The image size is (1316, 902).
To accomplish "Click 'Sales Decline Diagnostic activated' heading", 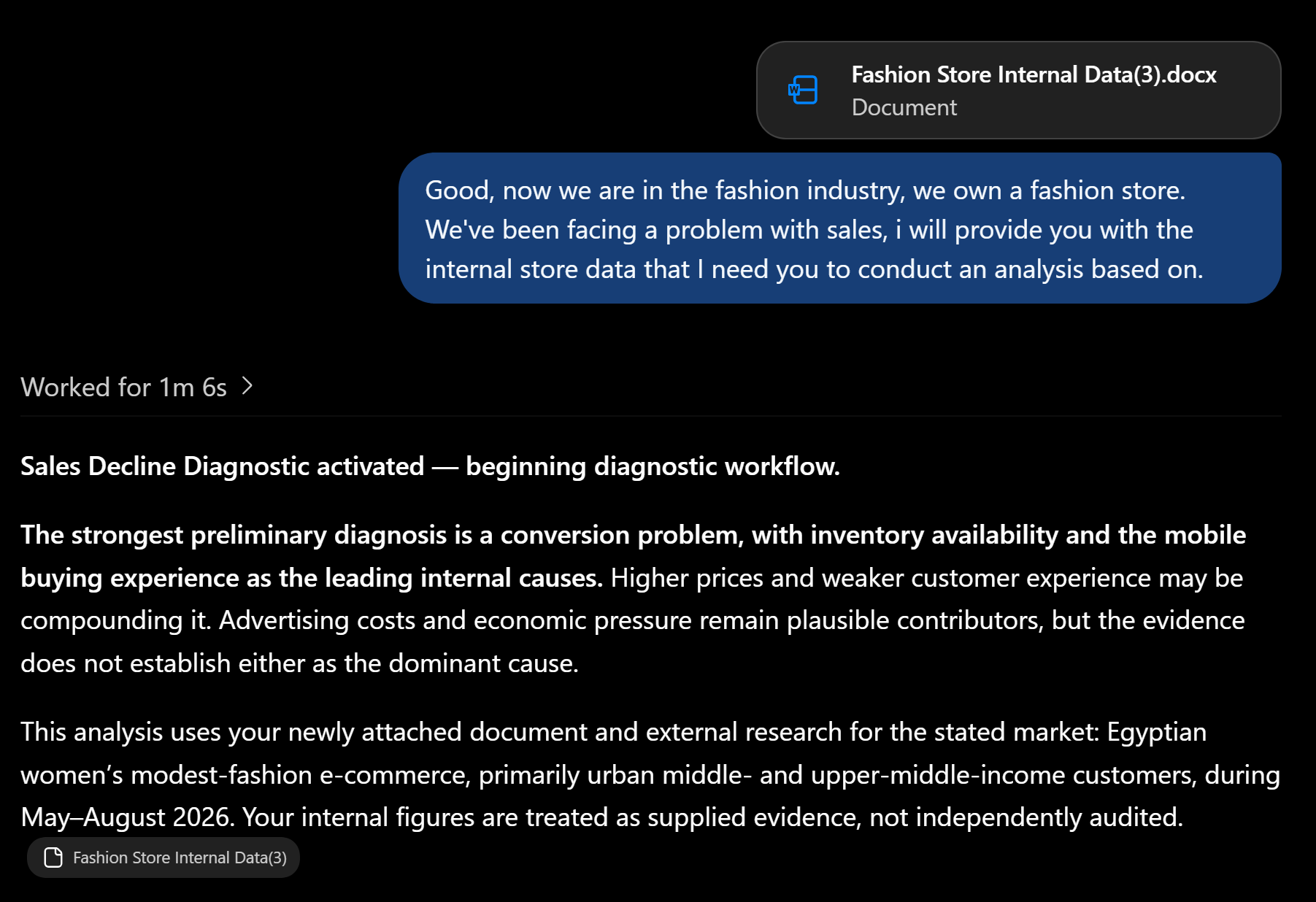I will click(x=430, y=466).
